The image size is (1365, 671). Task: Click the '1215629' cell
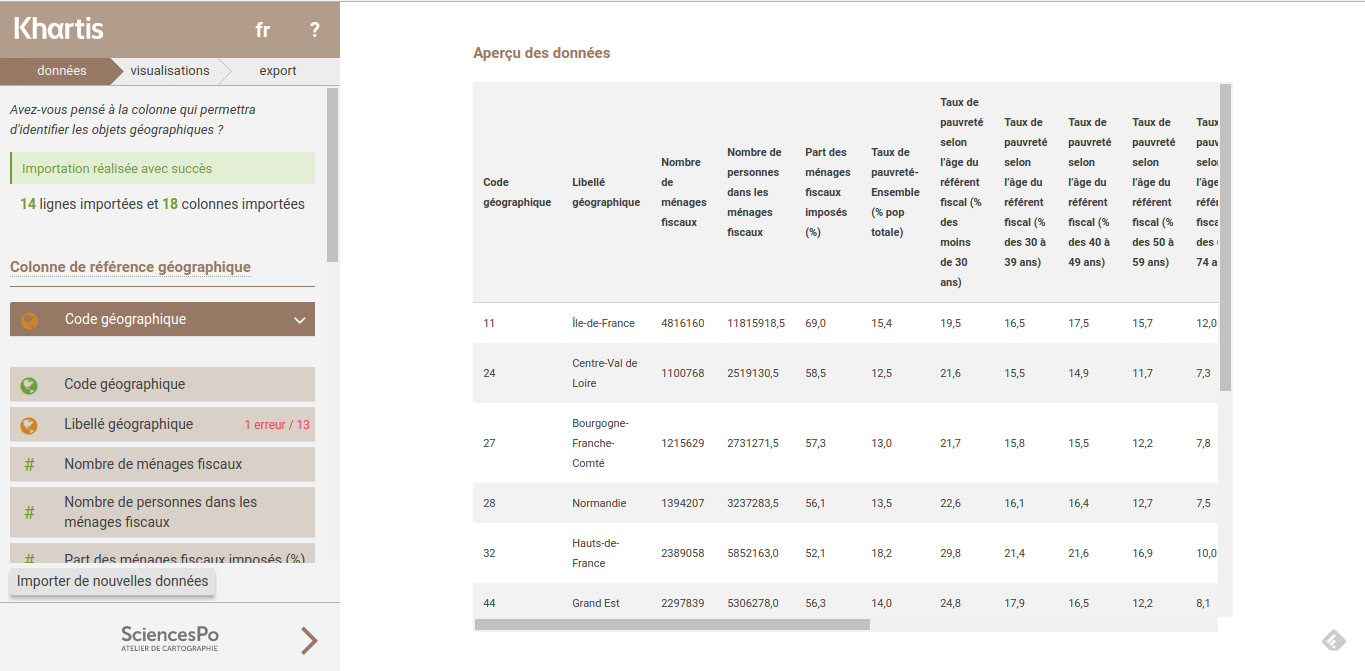tap(683, 443)
